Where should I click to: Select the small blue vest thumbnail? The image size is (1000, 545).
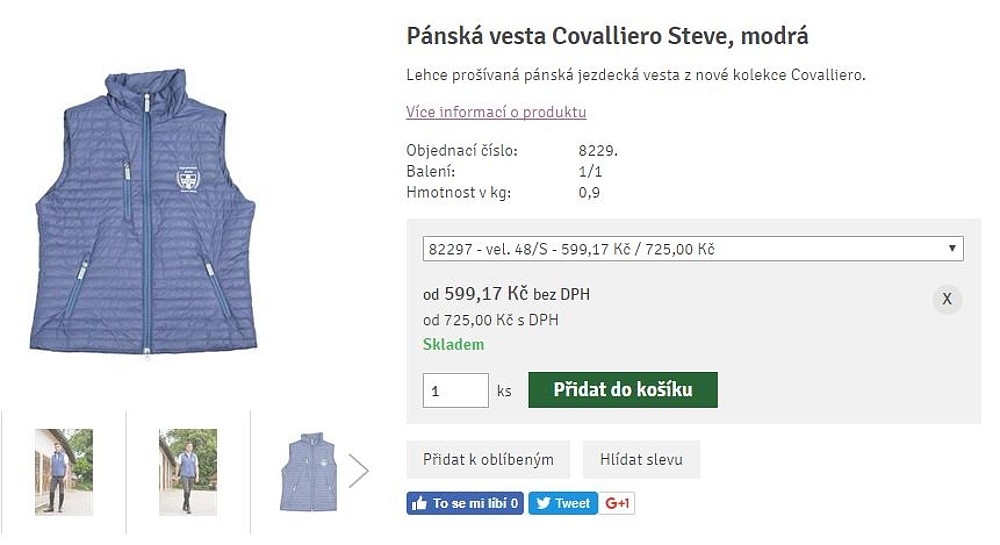tap(308, 471)
